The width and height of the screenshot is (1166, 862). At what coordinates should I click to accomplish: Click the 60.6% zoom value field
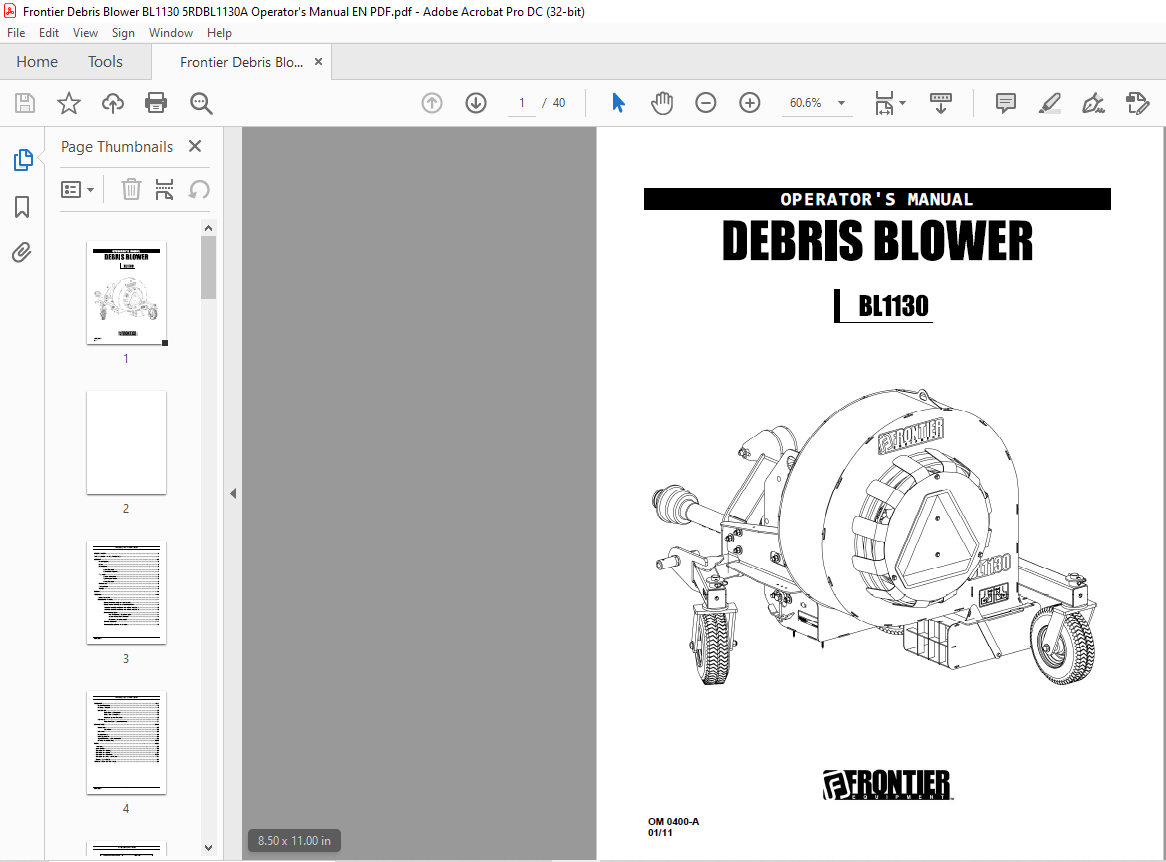point(805,103)
